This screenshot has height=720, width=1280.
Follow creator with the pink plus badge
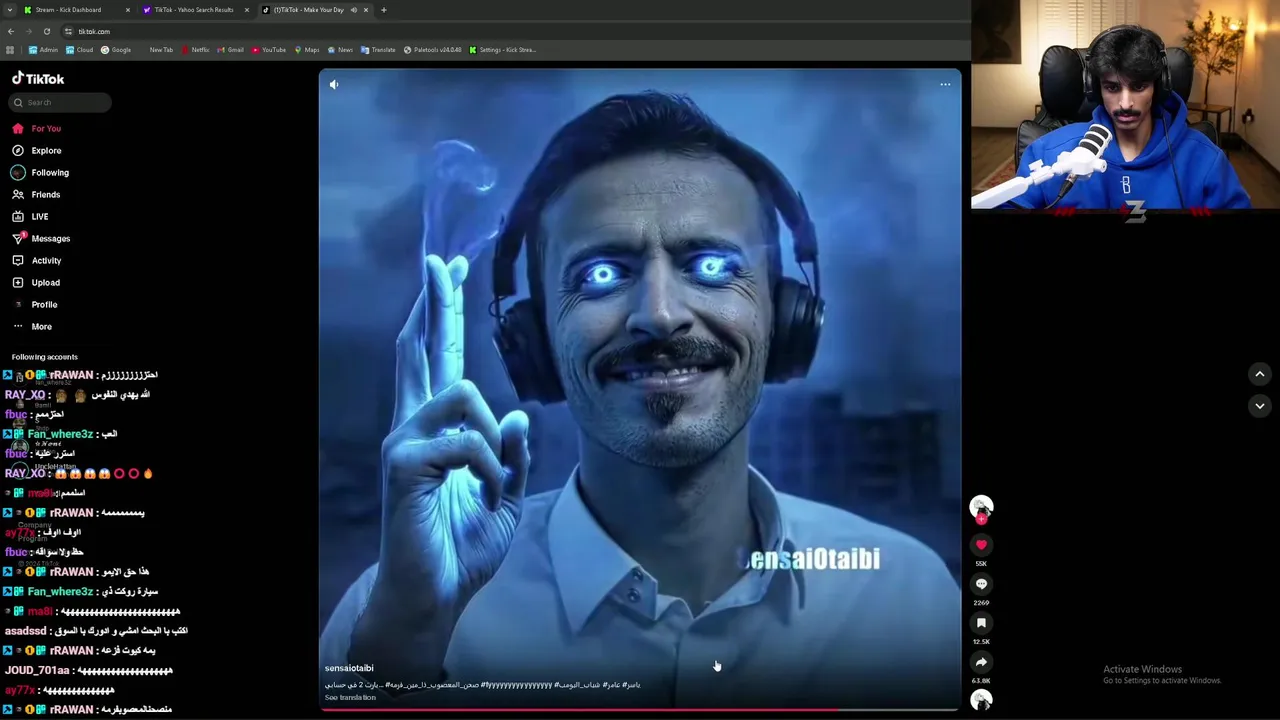tap(981, 519)
